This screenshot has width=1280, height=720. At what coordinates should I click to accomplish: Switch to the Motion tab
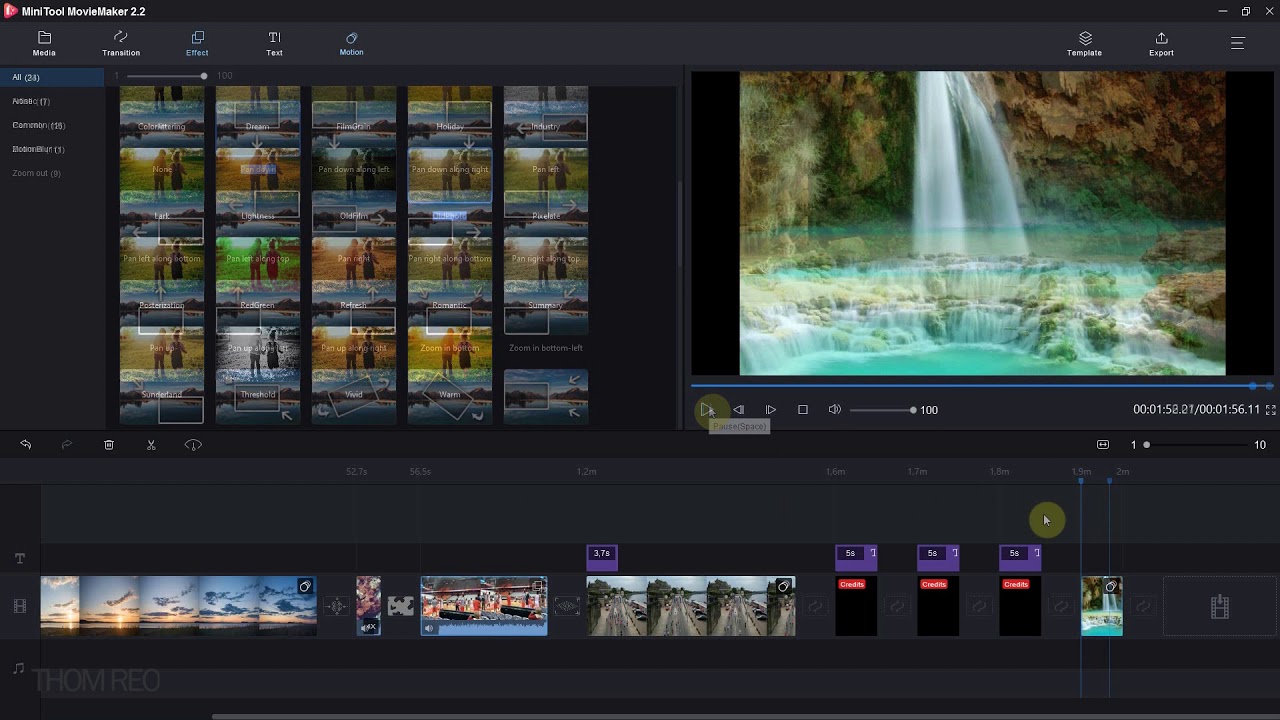pyautogui.click(x=351, y=44)
